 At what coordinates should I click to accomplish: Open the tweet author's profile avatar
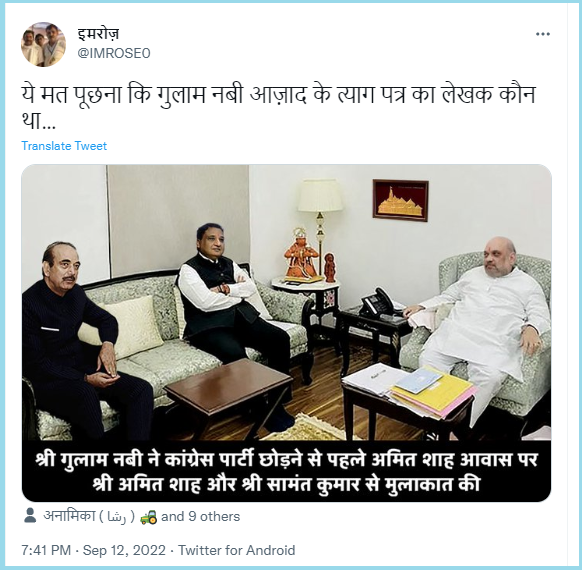tap(43, 44)
